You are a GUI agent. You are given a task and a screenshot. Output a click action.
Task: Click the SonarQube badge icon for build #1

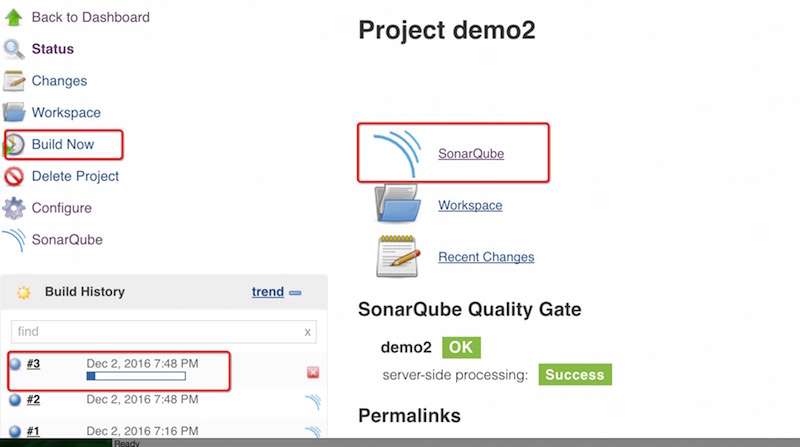point(313,432)
